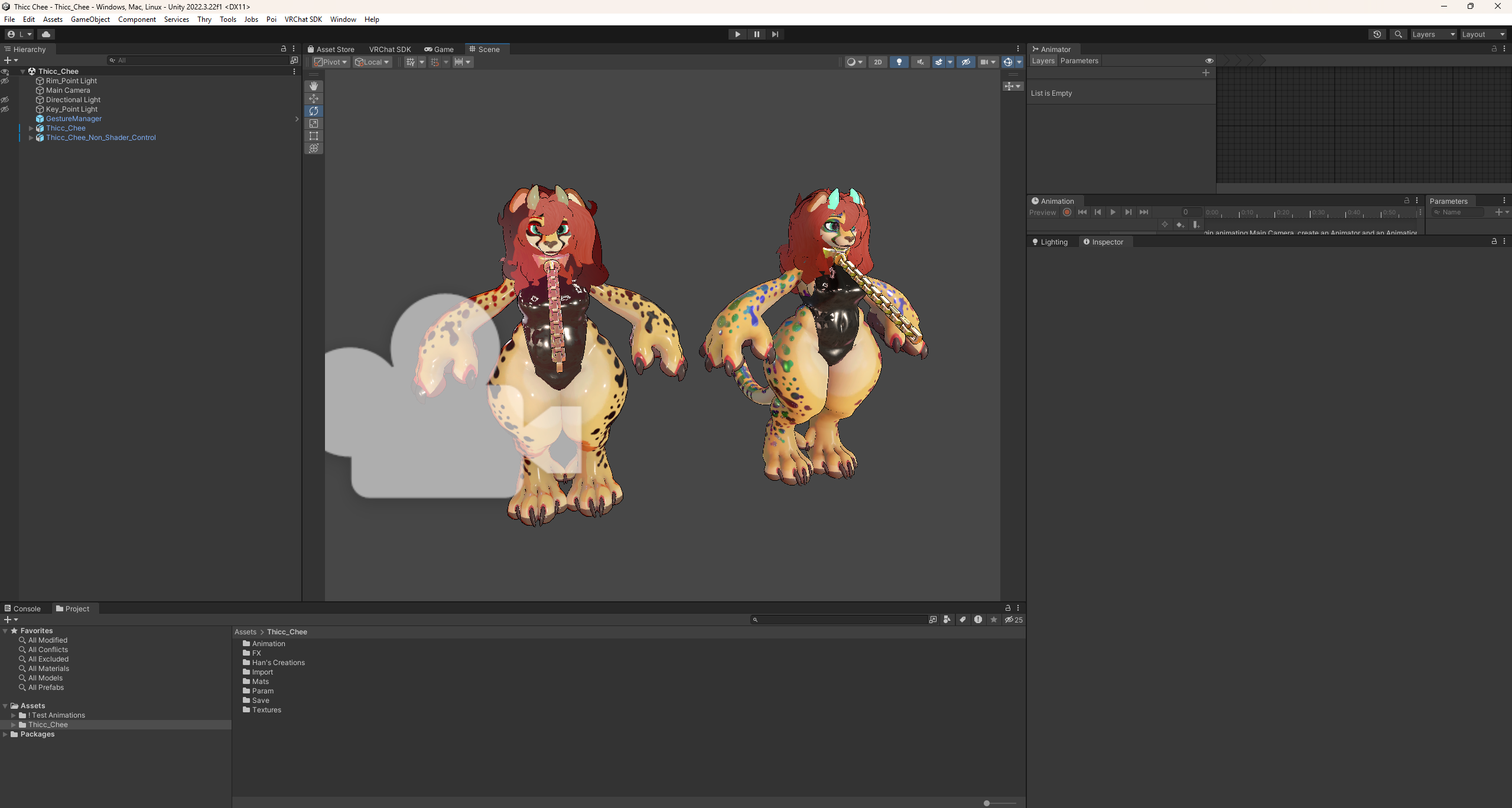Click the project icon size slider
The image size is (1512, 808).
1000,803
